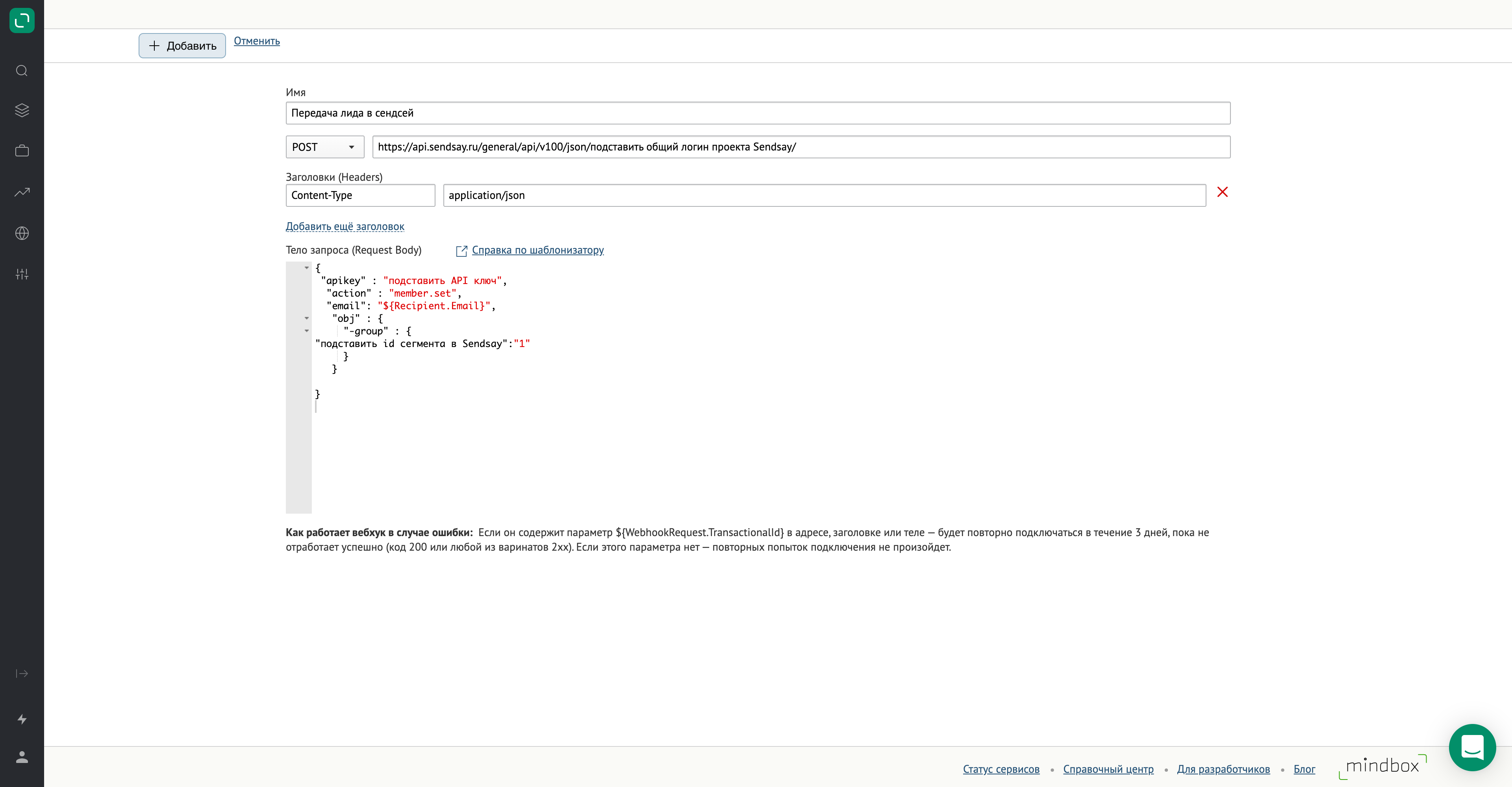This screenshot has width=1512, height=787.
Task: Open Статус сервисов footer link
Action: point(1001,769)
